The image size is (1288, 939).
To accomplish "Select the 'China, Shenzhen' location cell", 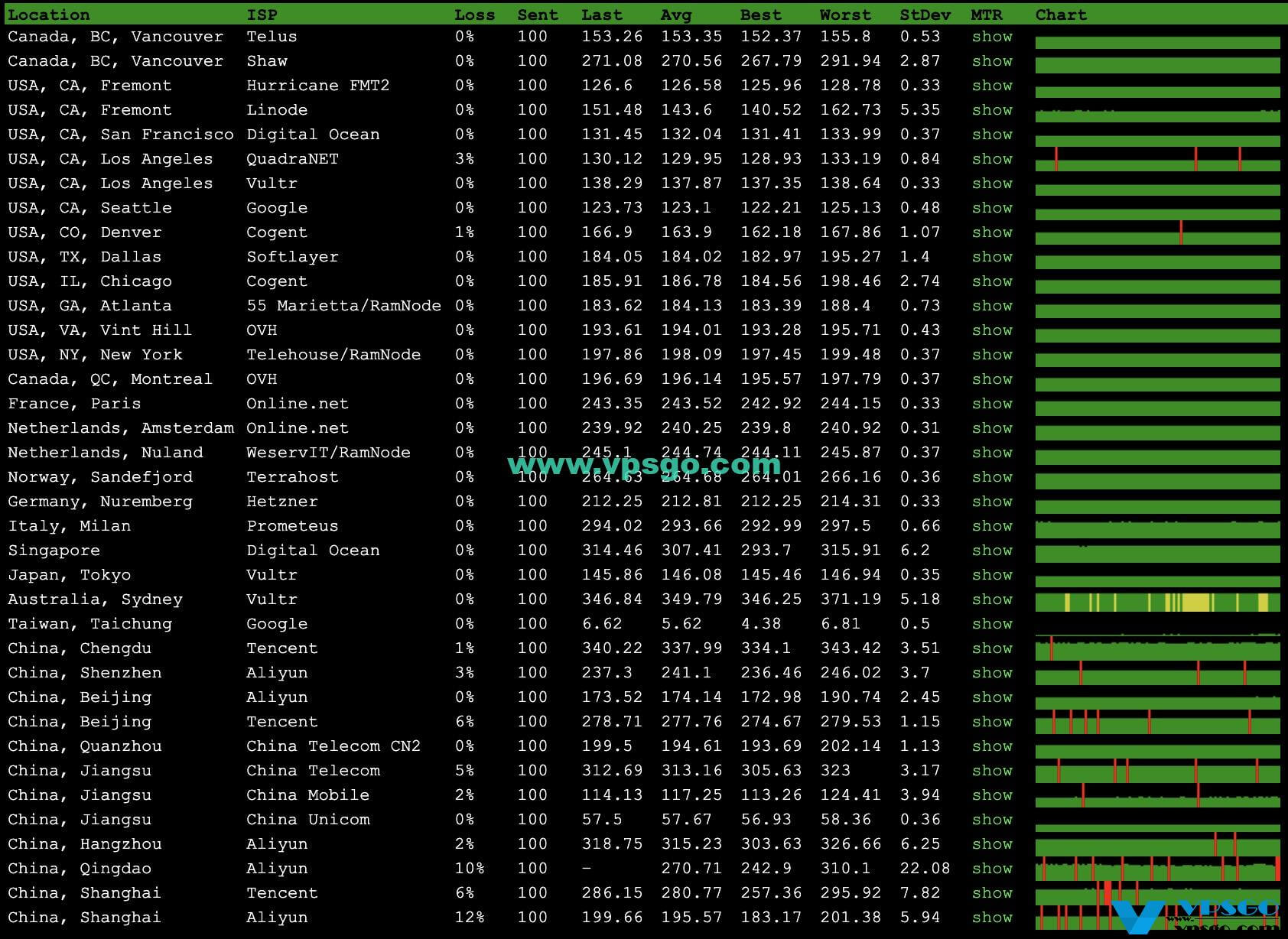I will pyautogui.click(x=85, y=673).
